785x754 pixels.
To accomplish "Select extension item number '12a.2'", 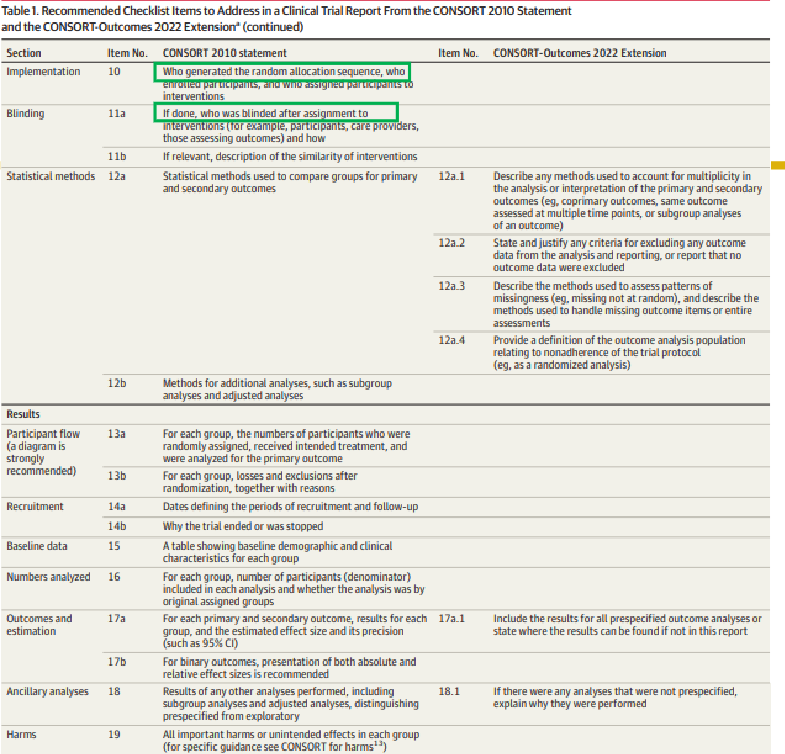I will click(452, 243).
